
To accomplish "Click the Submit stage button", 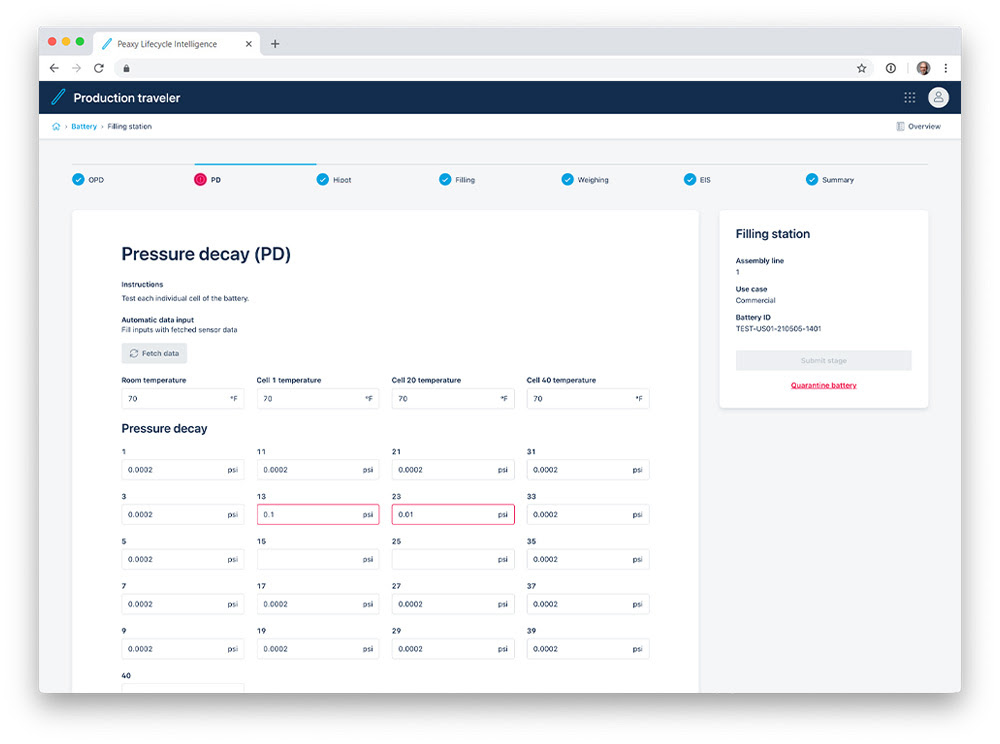I will pyautogui.click(x=823, y=361).
